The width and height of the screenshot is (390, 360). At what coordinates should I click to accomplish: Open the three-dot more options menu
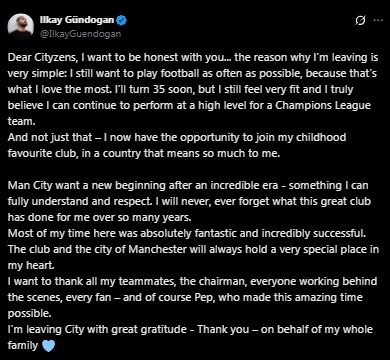coord(378,20)
